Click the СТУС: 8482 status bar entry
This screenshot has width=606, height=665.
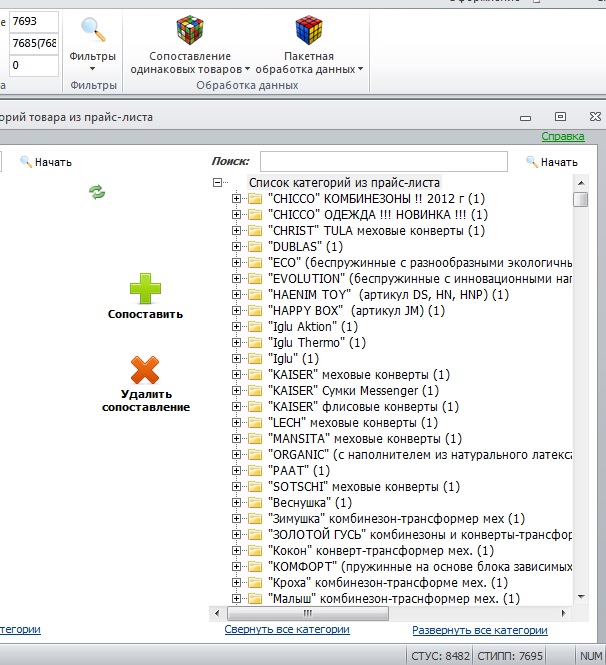440,656
